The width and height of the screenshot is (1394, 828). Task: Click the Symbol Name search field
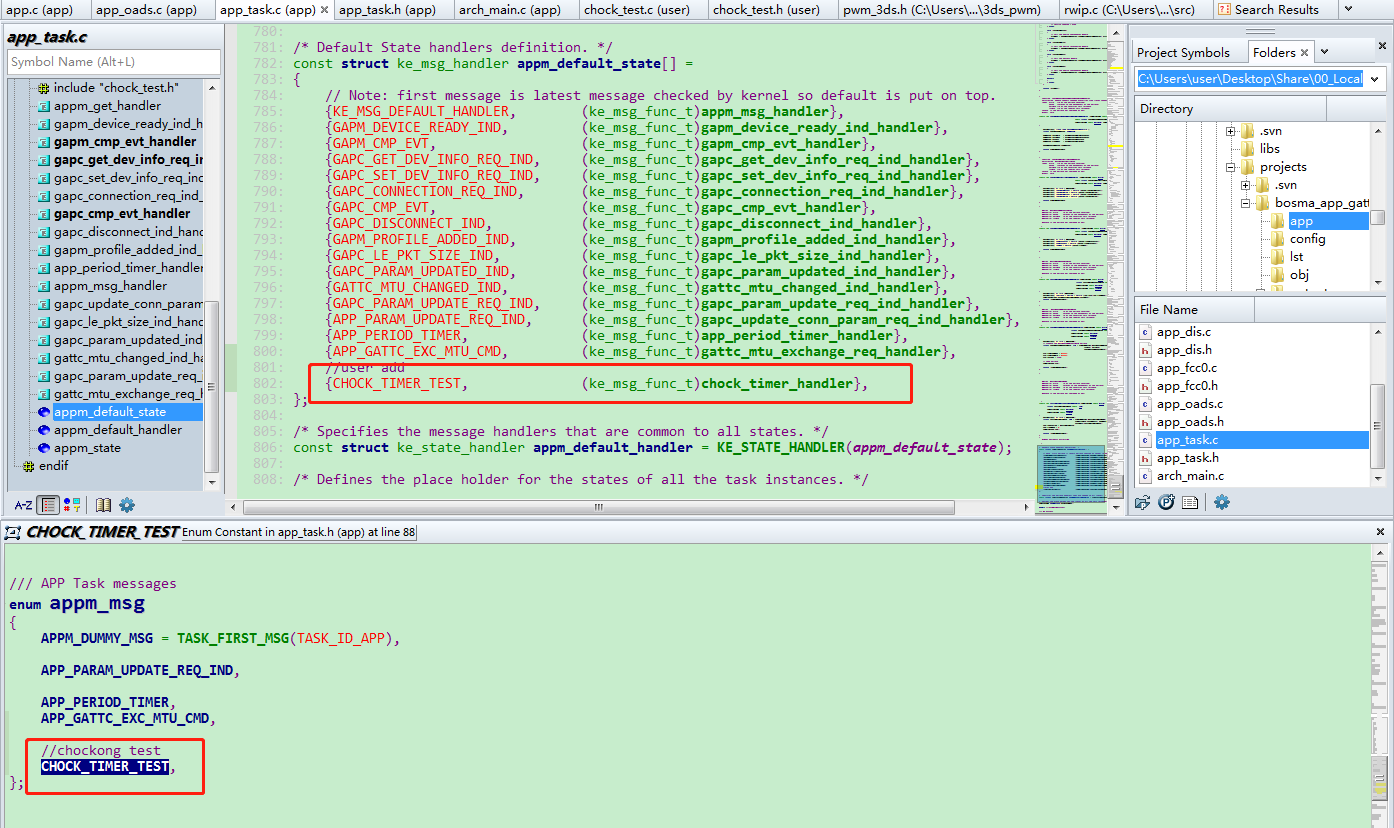pos(113,62)
